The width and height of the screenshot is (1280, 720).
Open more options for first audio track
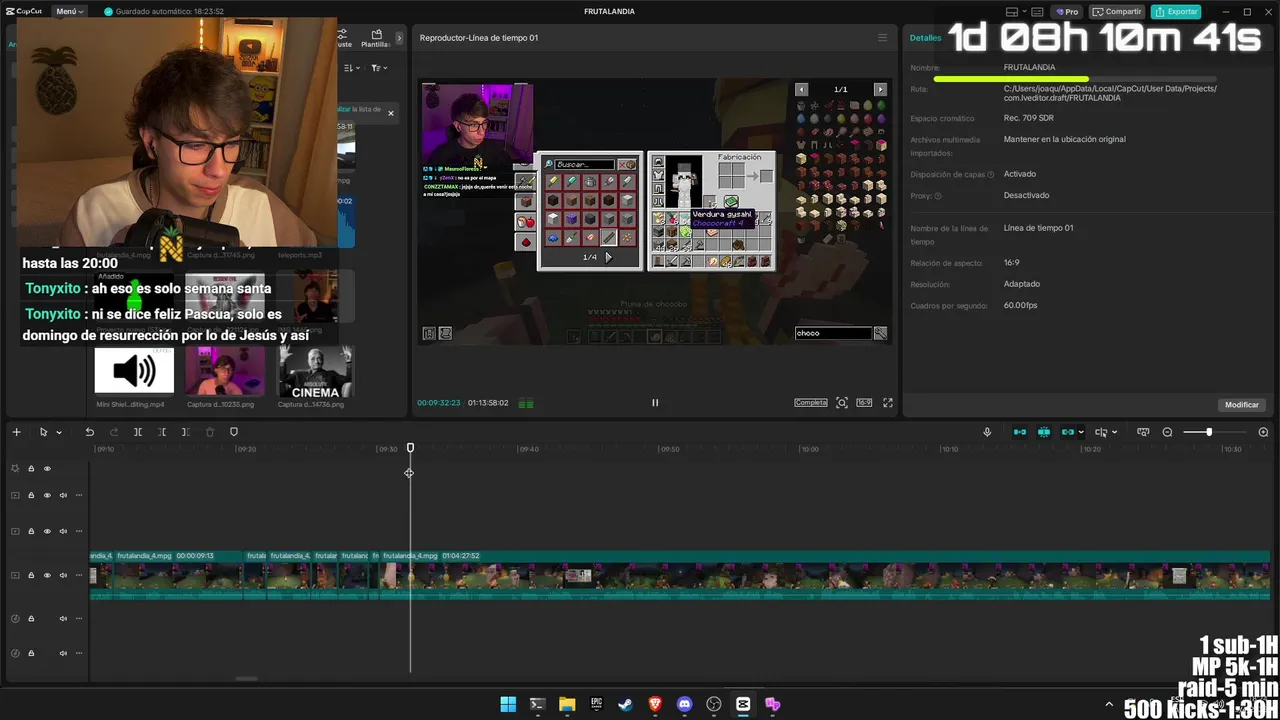tap(79, 618)
